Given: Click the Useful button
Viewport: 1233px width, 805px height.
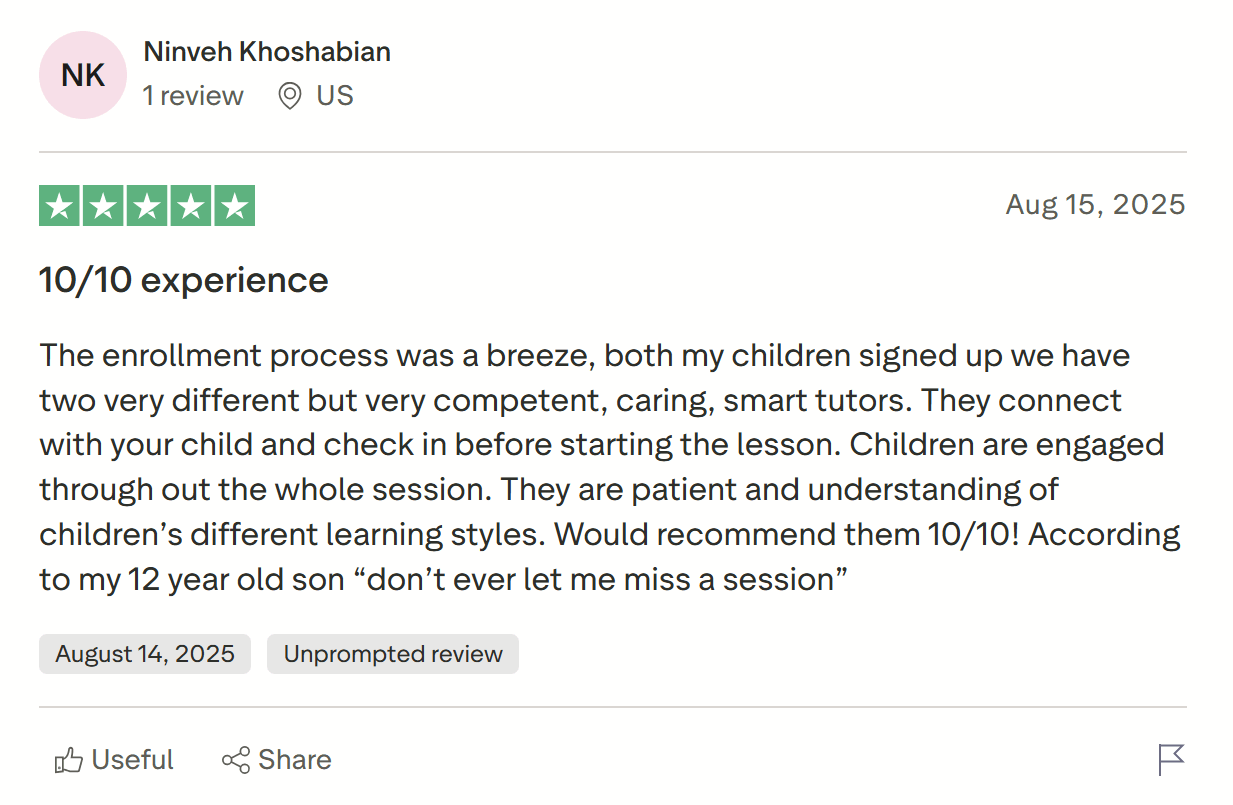Looking at the screenshot, I should point(113,760).
